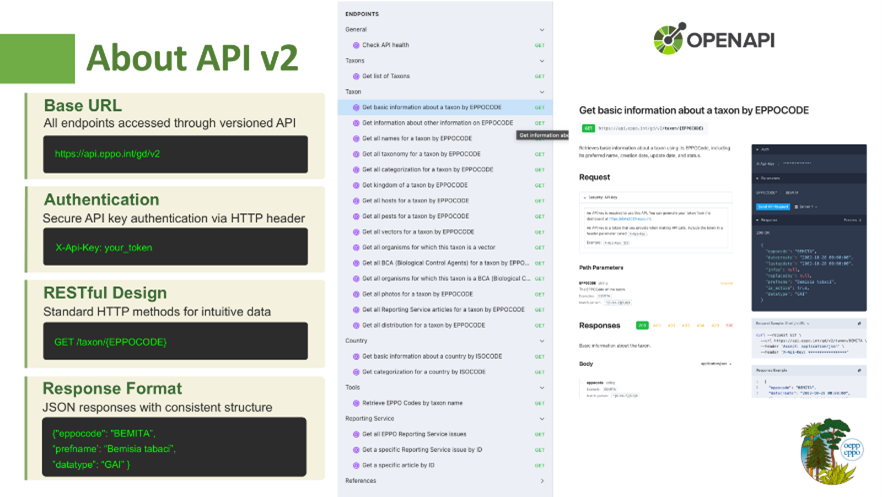This screenshot has width=882, height=497.
Task: Click purple icon beside Get a specific article by ID
Action: coord(355,465)
